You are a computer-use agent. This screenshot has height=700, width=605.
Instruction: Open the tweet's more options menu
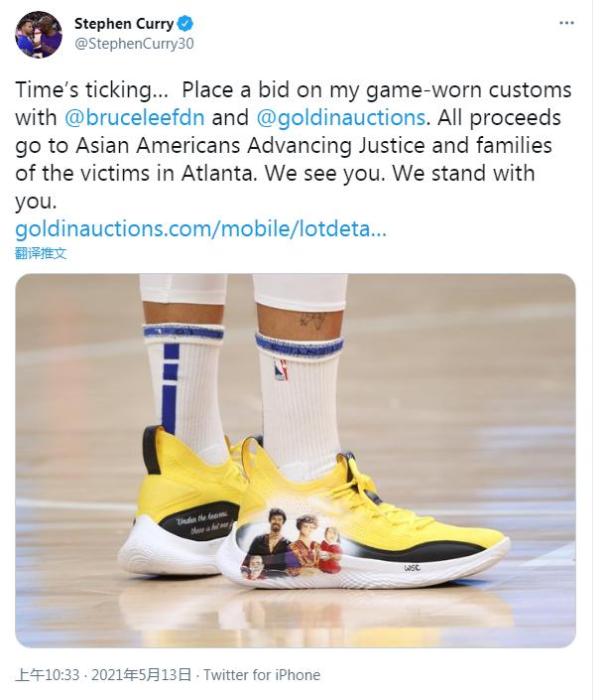click(568, 23)
